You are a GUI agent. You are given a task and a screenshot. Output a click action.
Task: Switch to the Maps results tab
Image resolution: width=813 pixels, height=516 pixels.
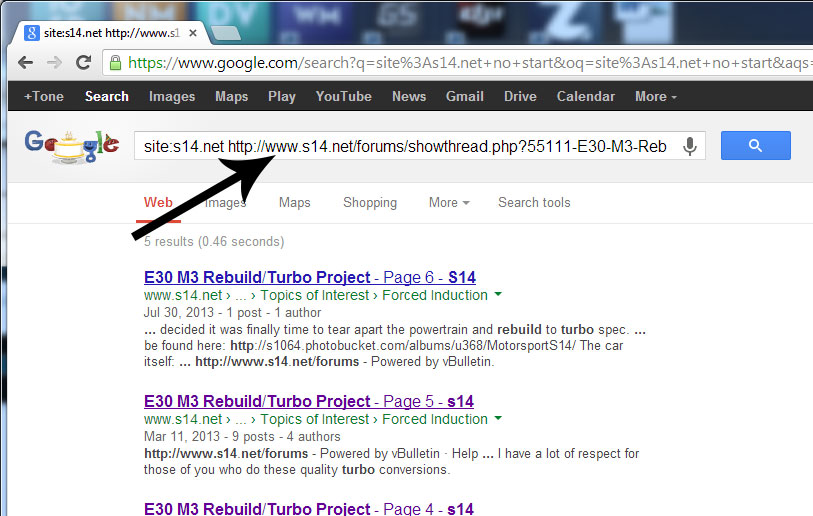pyautogui.click(x=295, y=202)
